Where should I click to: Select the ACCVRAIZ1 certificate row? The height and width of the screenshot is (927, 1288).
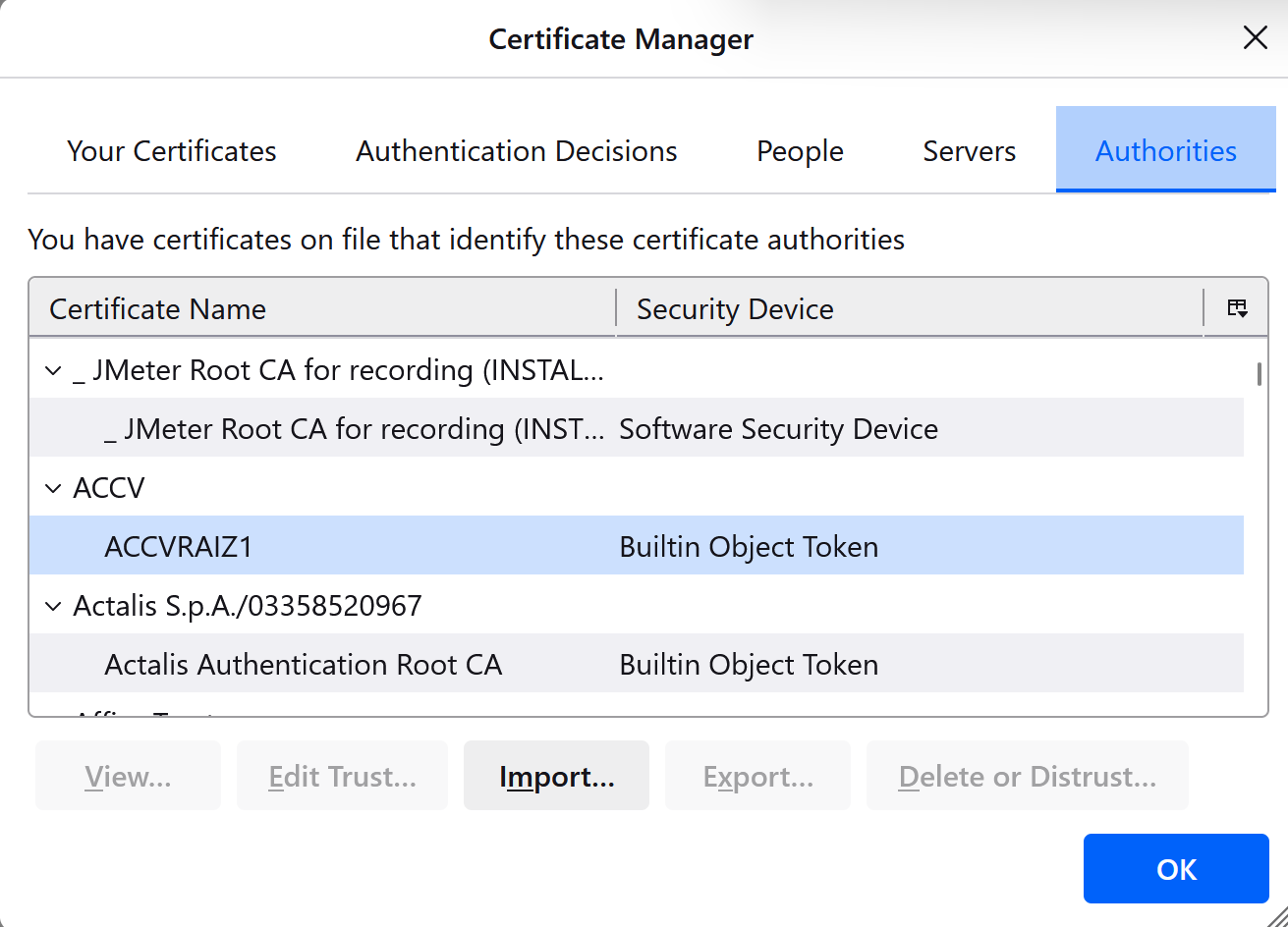(637, 546)
